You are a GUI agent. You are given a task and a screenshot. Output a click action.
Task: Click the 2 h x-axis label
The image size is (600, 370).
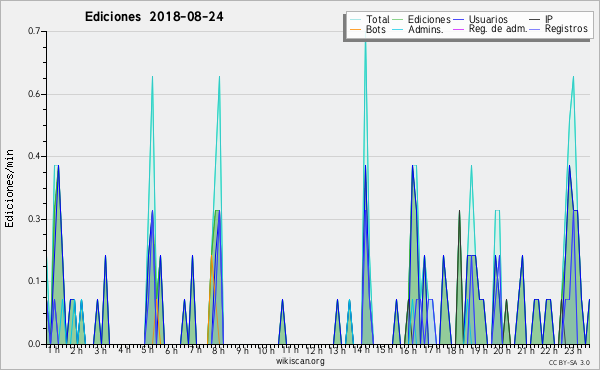[77, 350]
